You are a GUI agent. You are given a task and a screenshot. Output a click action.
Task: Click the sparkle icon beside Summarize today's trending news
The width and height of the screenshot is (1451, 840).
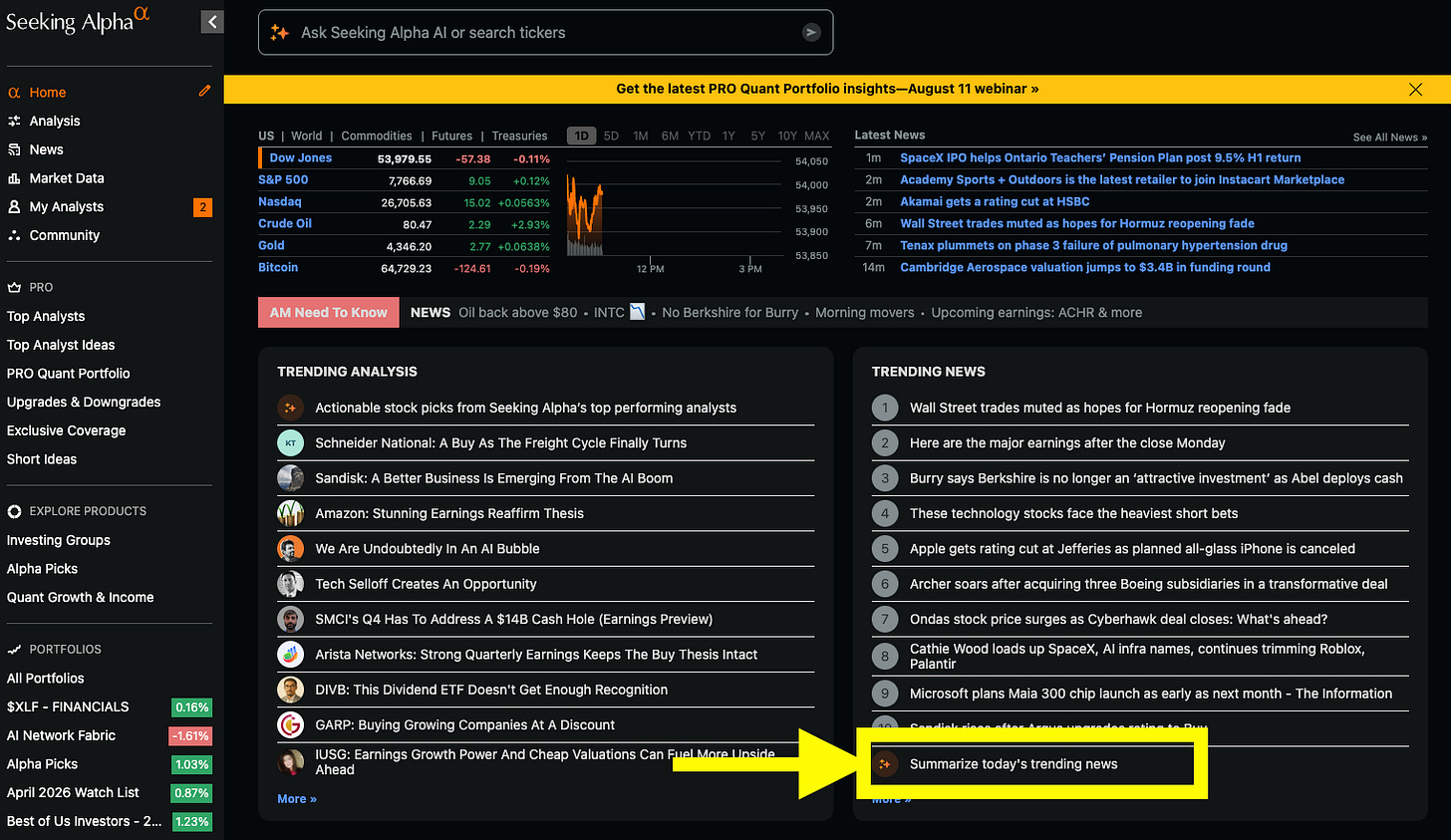tap(885, 764)
